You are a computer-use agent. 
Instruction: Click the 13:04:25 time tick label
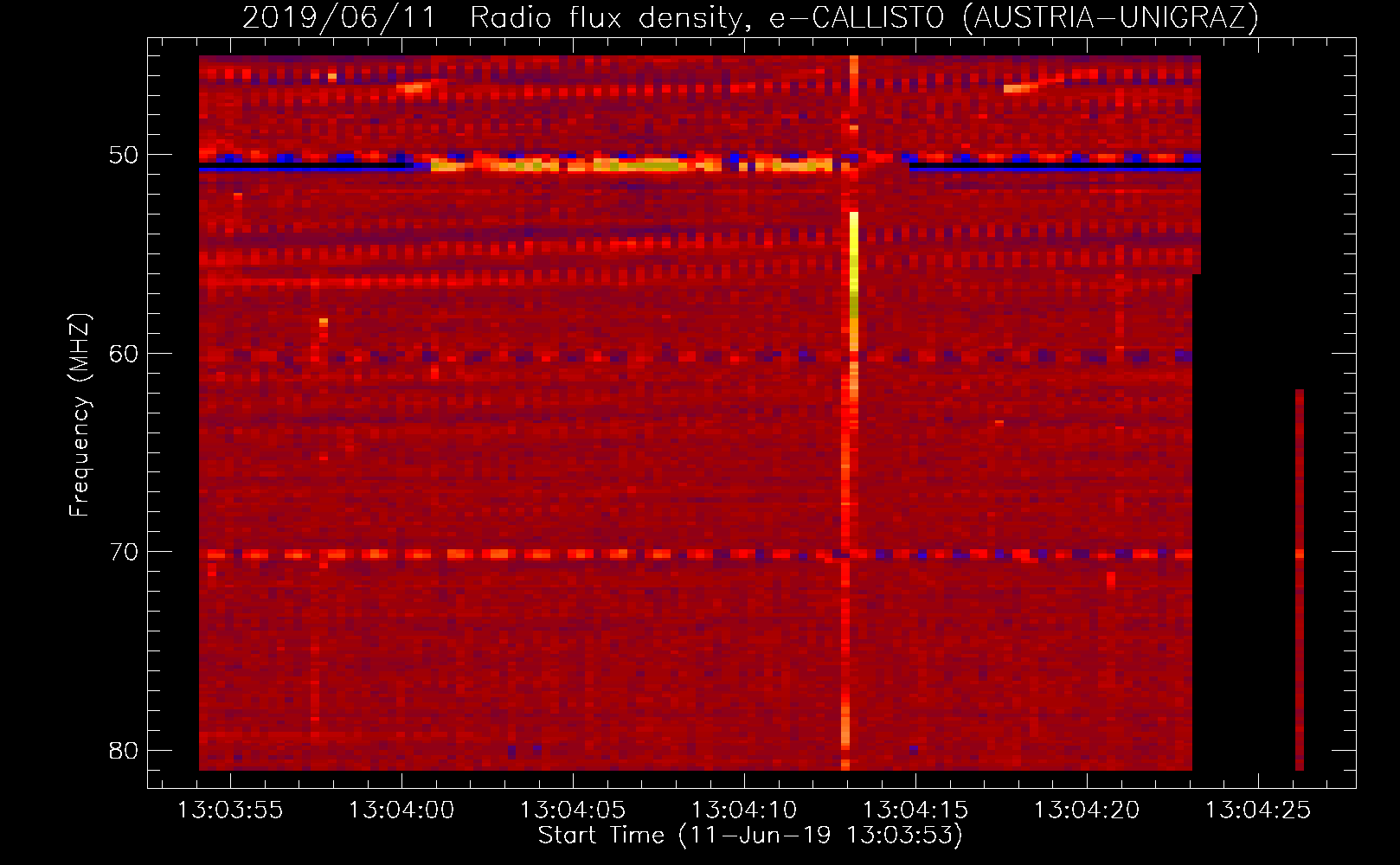pos(1258,811)
